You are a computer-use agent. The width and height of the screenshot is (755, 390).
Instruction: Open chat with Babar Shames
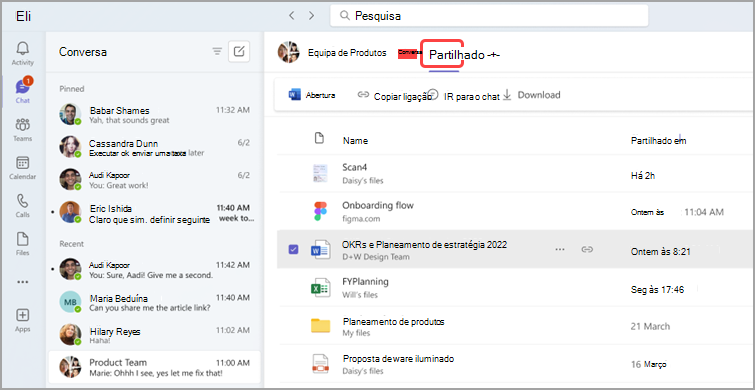155,115
